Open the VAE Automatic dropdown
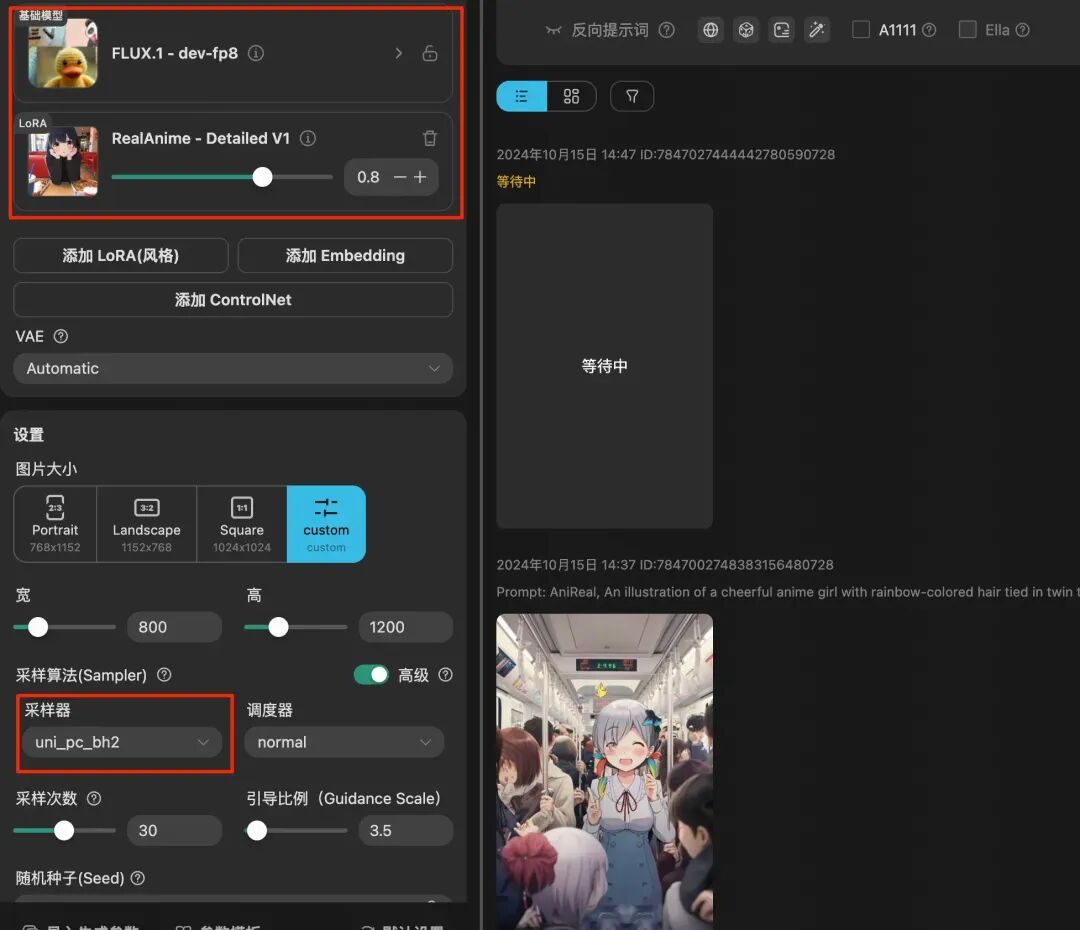This screenshot has width=1080, height=930. [x=233, y=369]
